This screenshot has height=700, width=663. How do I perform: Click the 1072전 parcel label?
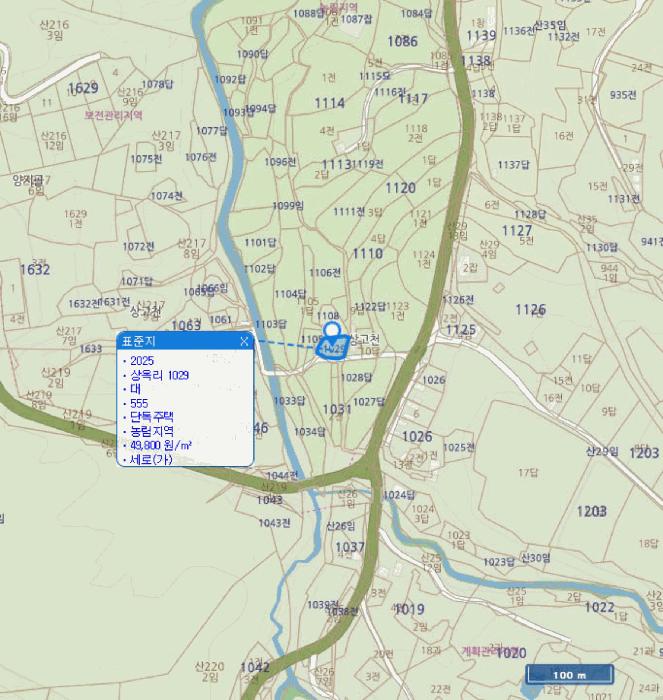click(x=138, y=246)
